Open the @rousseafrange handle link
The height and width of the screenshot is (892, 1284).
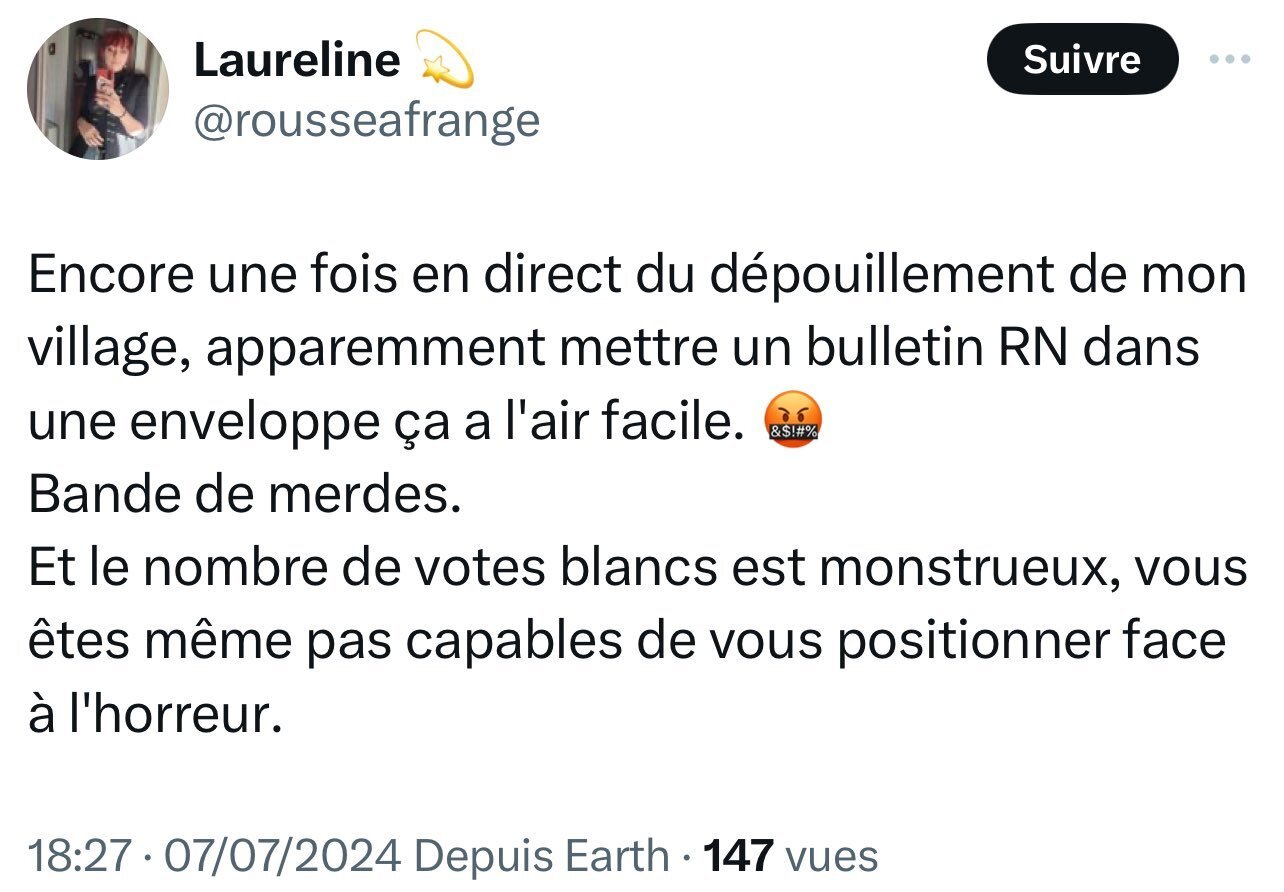click(x=366, y=121)
